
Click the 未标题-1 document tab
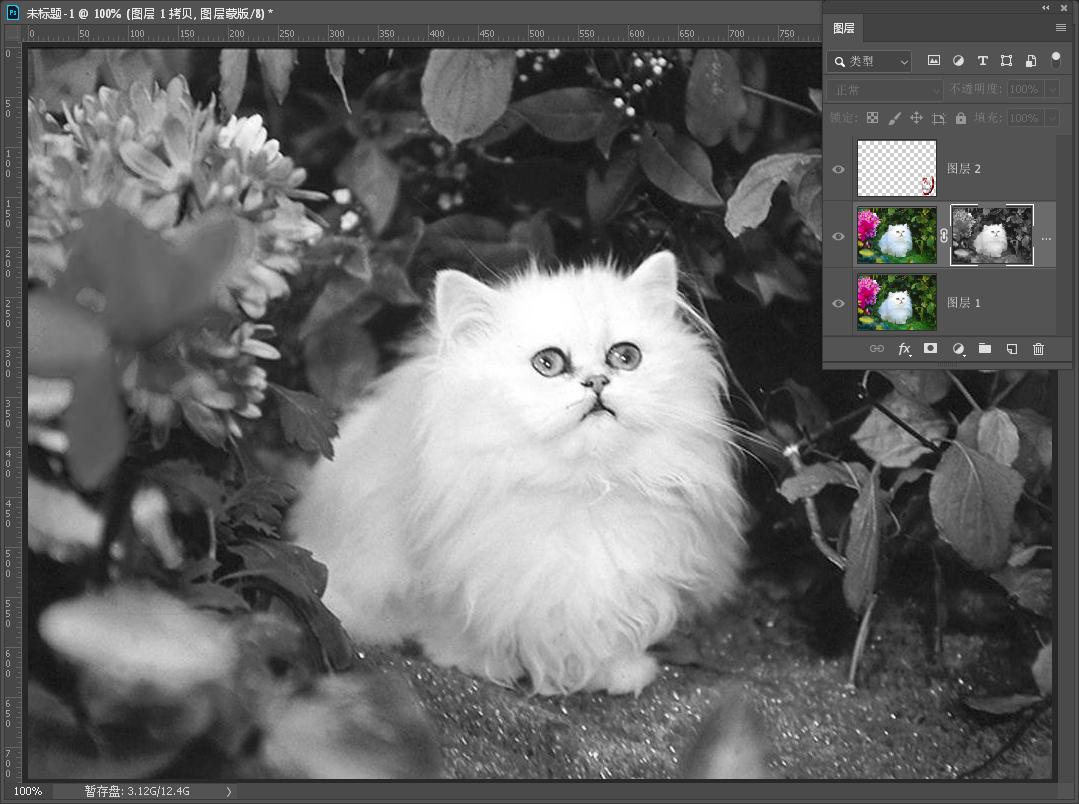pos(150,12)
